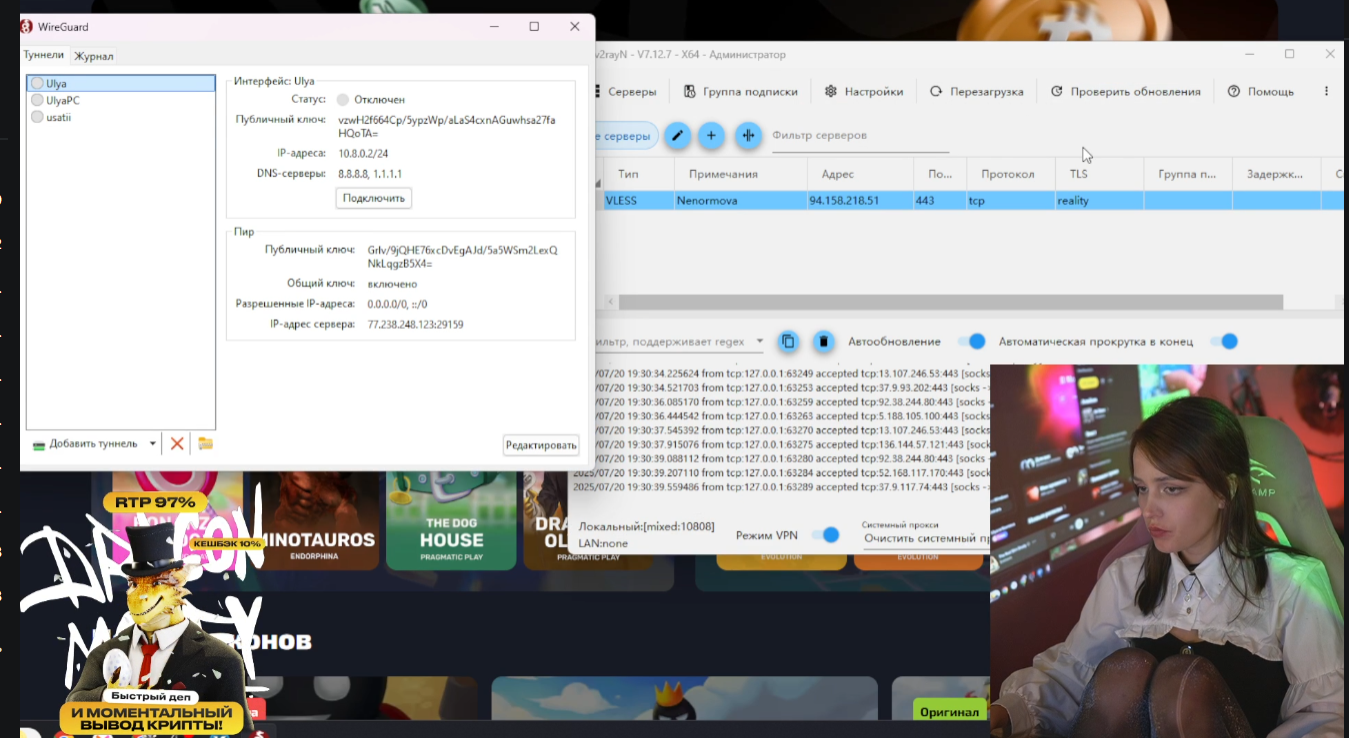Maximize the WireGuard window
The width and height of the screenshot is (1349, 738).
[x=534, y=26]
